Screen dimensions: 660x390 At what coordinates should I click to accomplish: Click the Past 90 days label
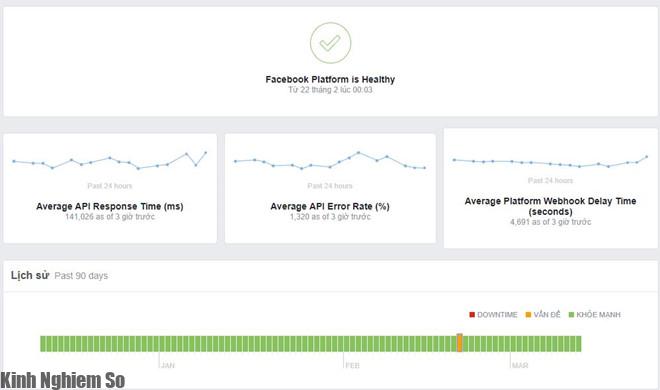pos(81,276)
